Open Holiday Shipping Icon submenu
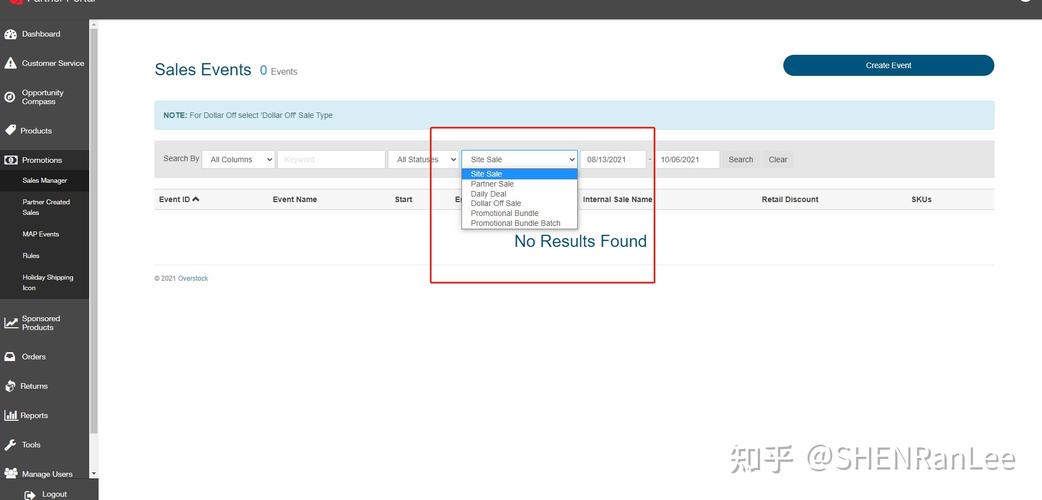Screen dimensions: 1042x500 tap(48, 283)
